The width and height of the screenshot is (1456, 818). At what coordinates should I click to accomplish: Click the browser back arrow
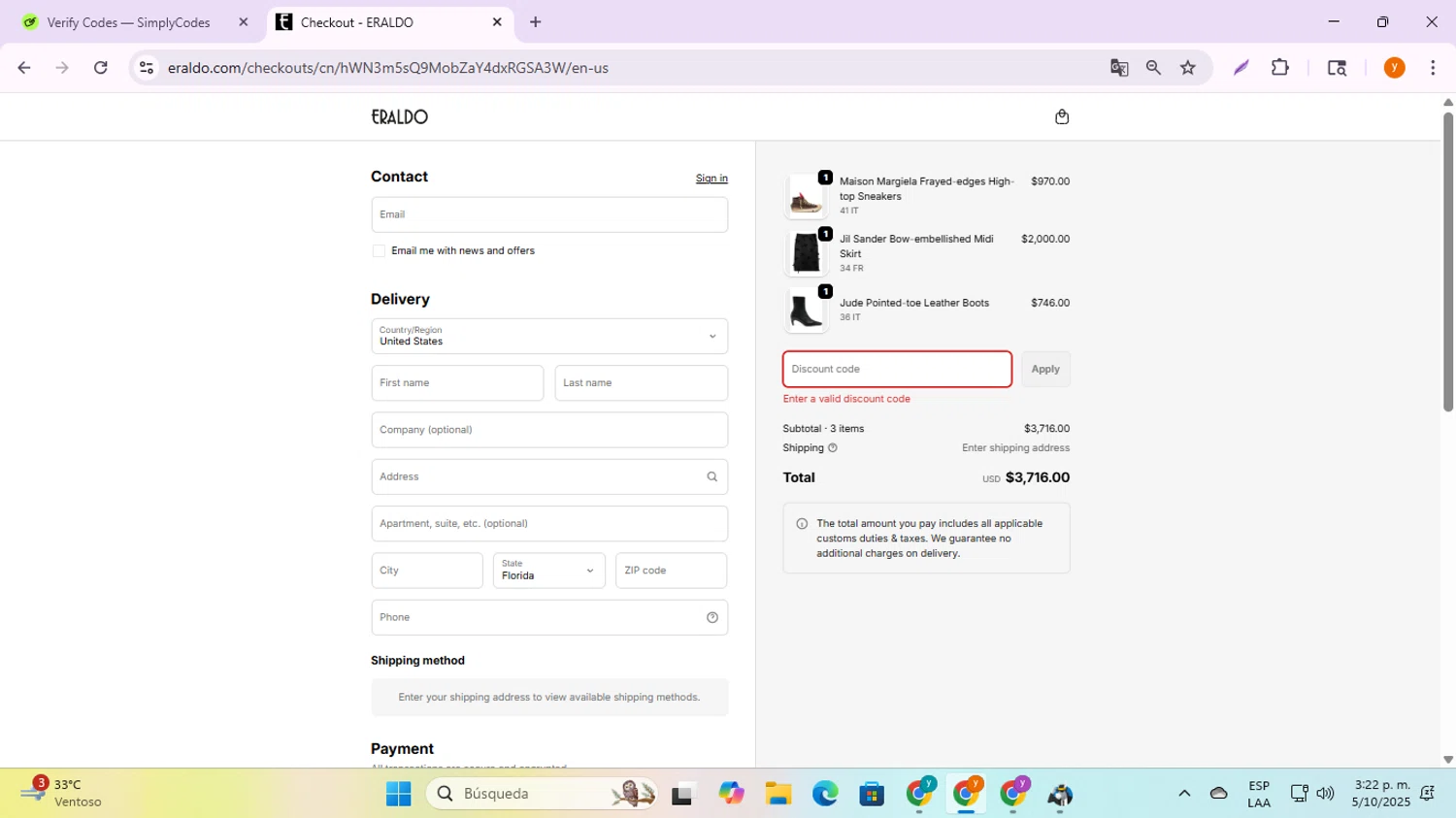pyautogui.click(x=24, y=68)
